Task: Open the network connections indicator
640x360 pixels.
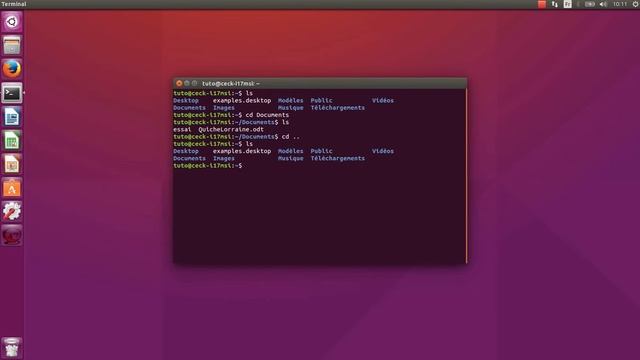Action: (554, 4)
